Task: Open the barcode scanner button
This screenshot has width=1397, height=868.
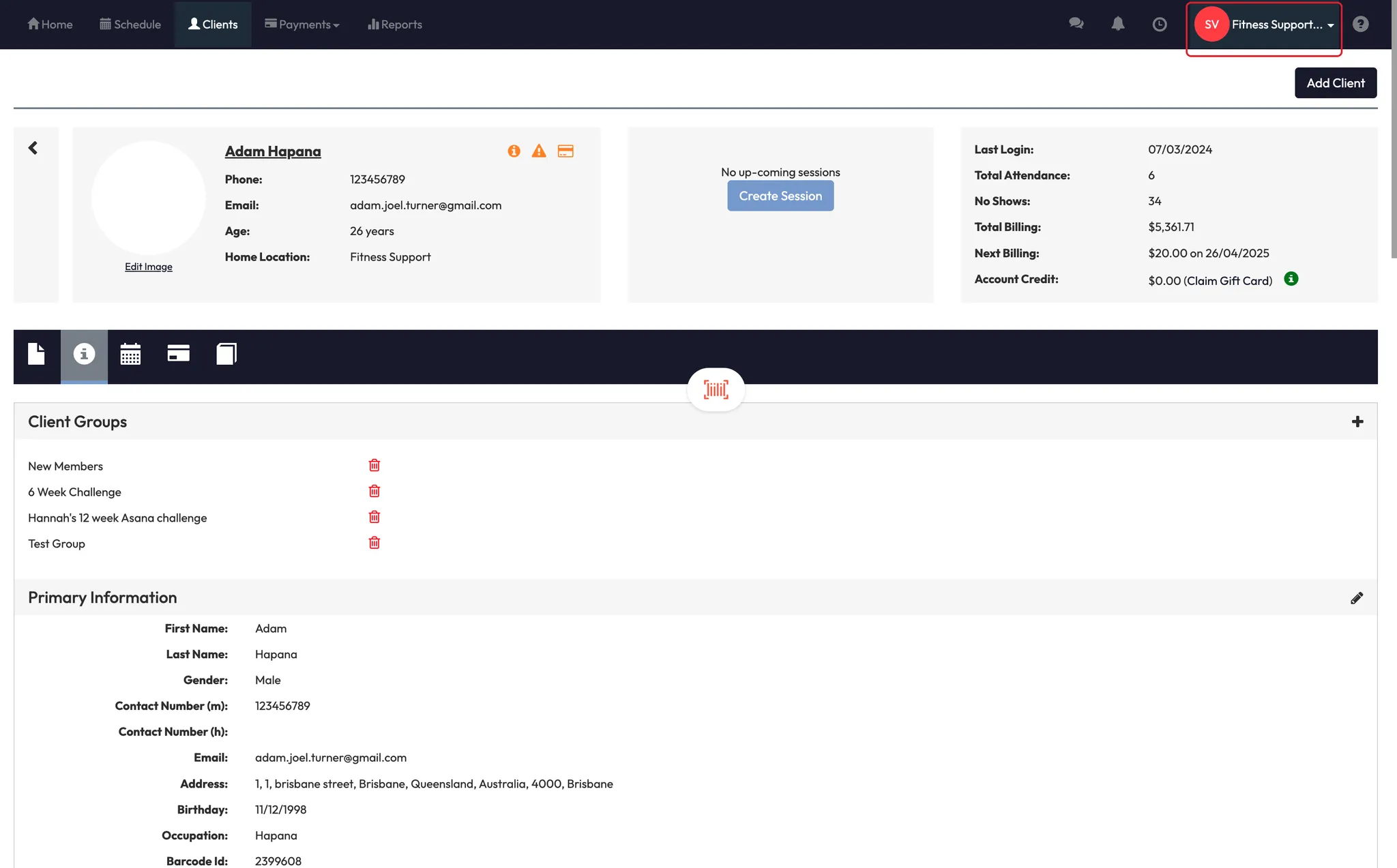Action: (x=716, y=389)
